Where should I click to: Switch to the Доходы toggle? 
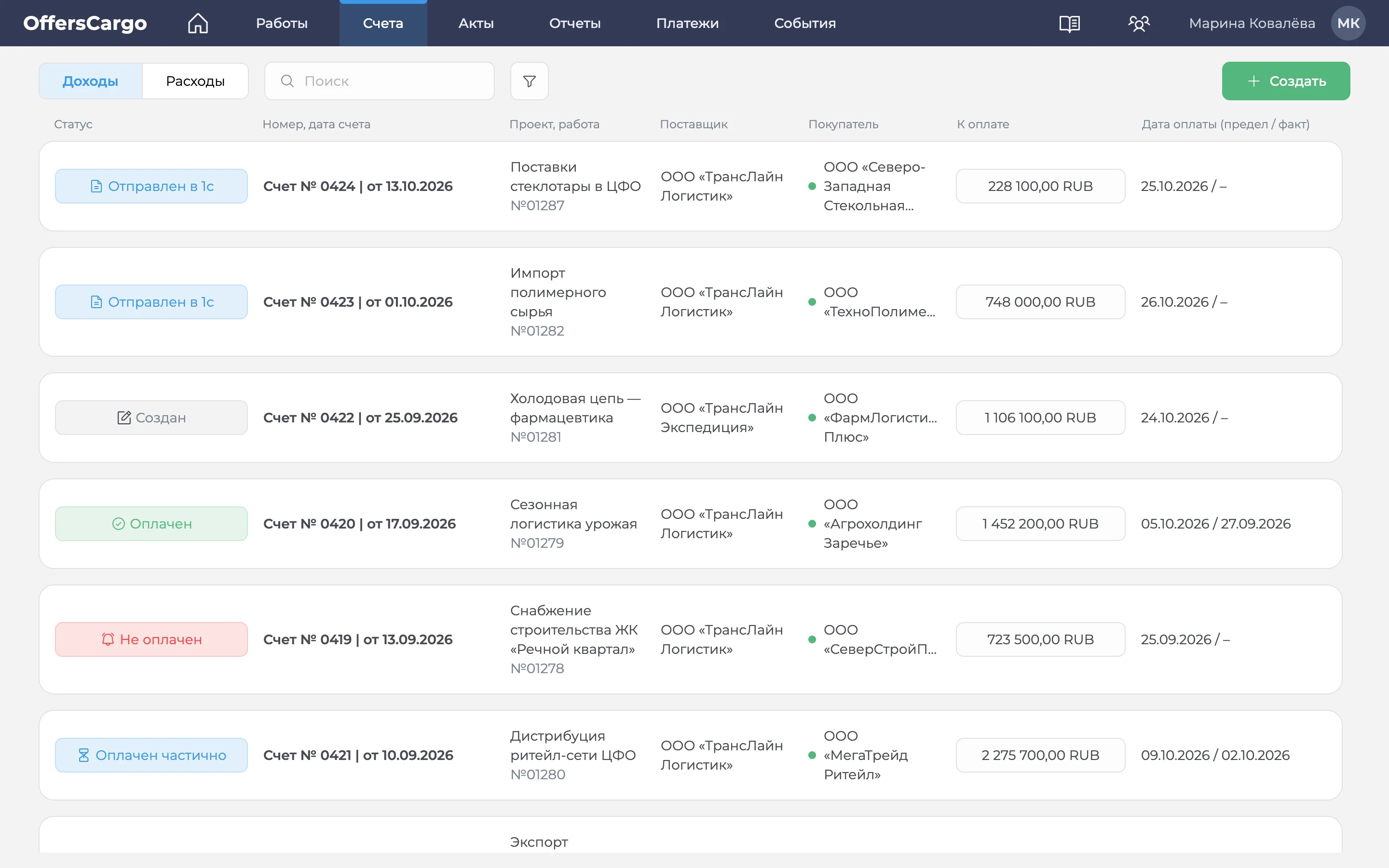point(91,81)
